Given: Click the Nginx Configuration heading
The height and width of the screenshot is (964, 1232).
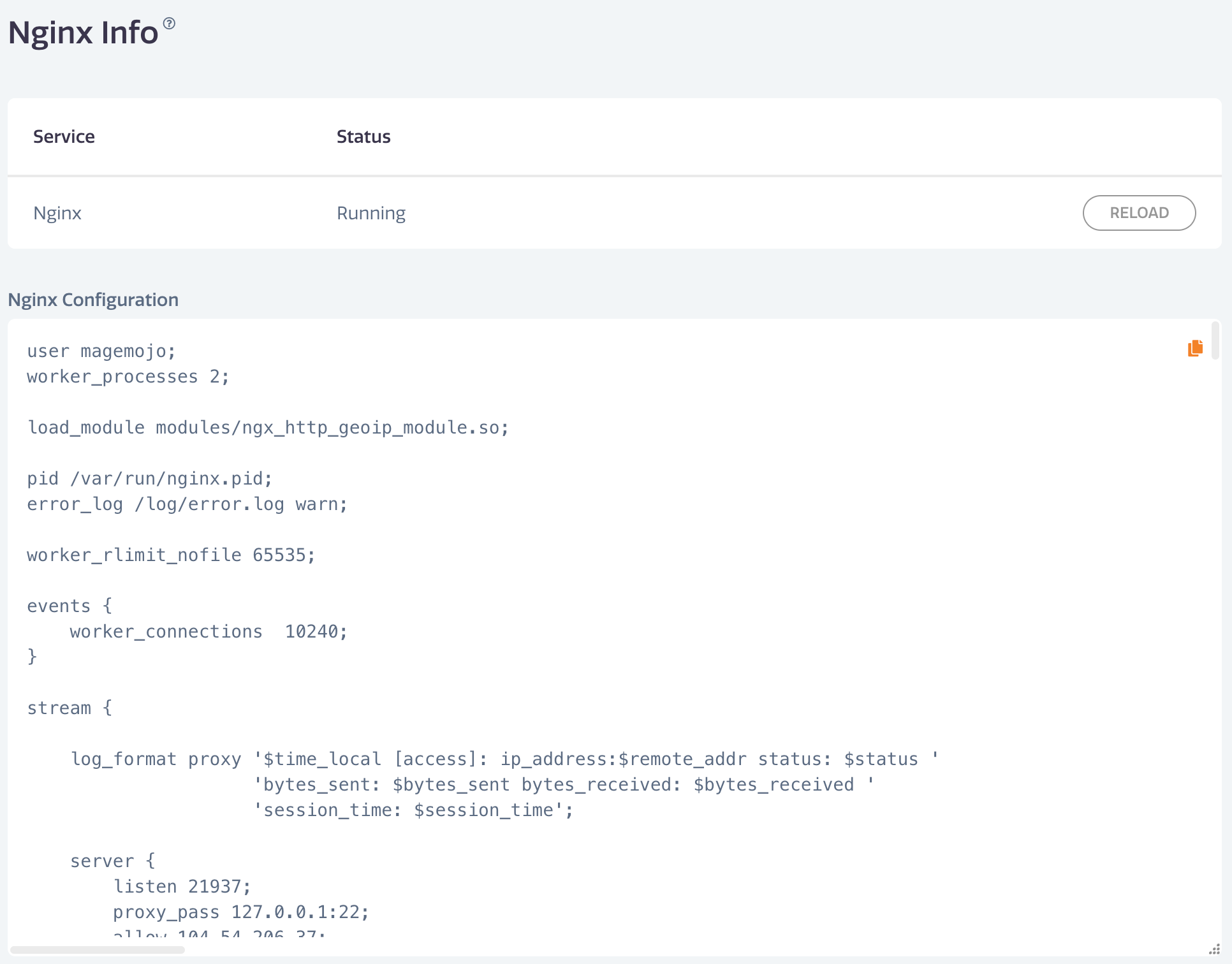Looking at the screenshot, I should 93,300.
